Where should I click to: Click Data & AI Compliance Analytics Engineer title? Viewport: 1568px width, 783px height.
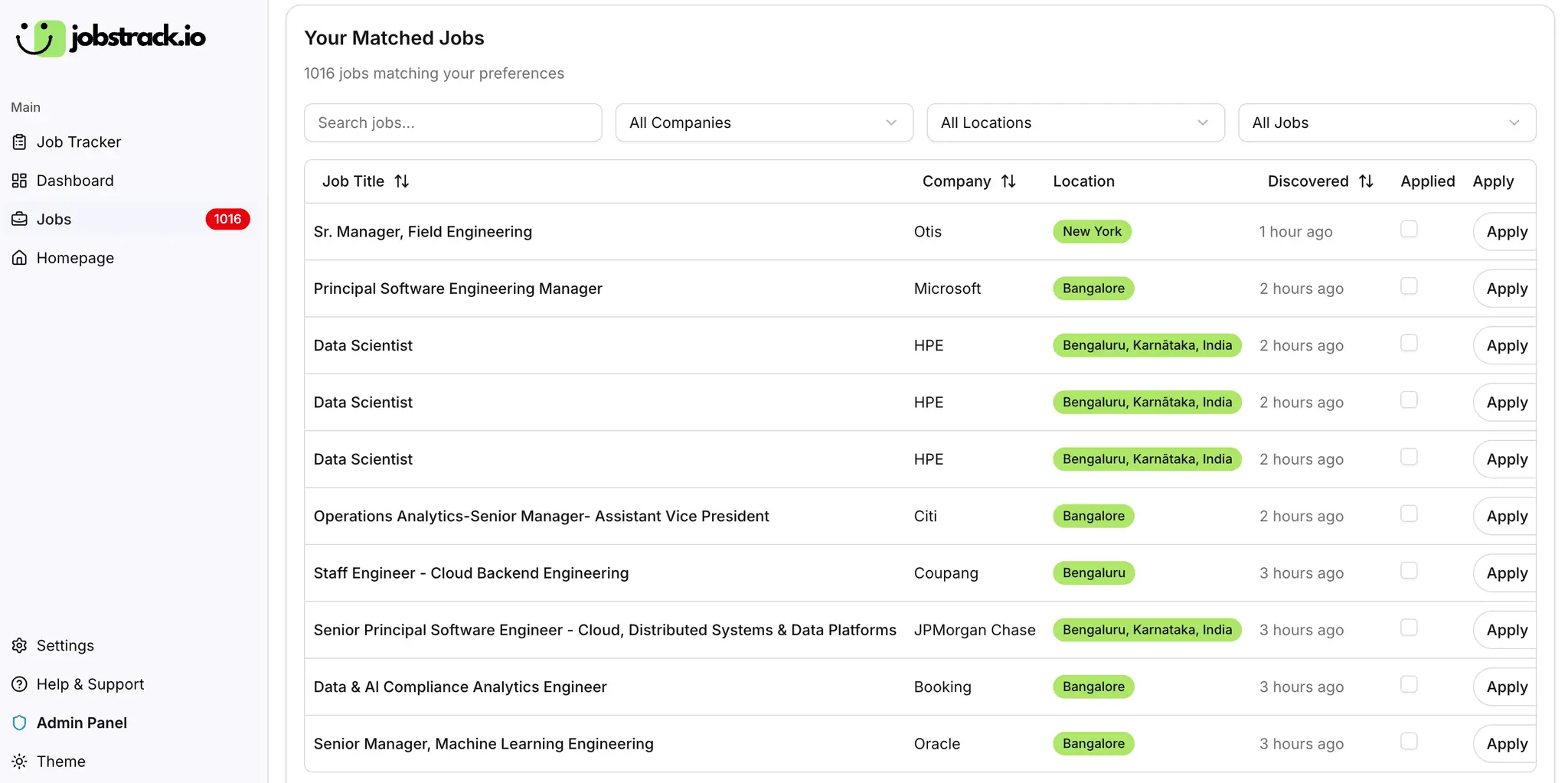click(460, 687)
